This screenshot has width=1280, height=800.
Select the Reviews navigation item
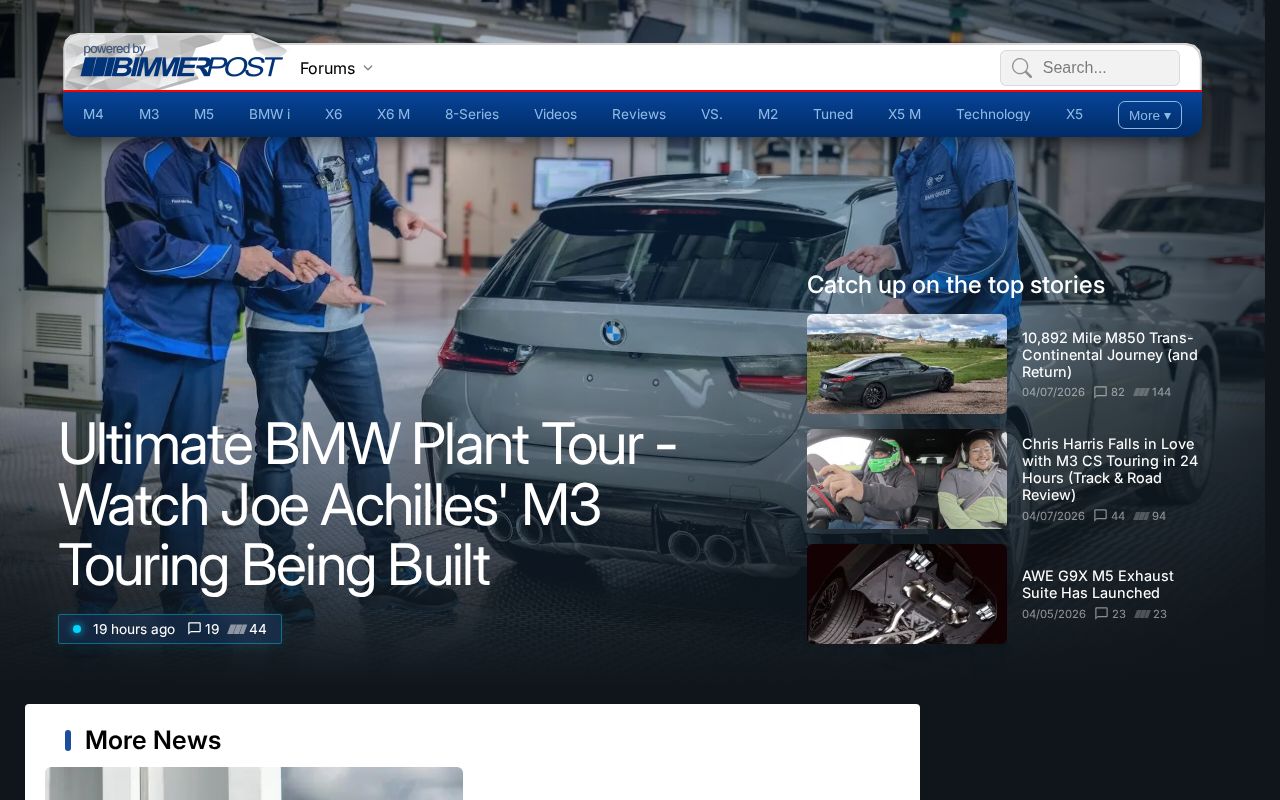click(x=639, y=114)
